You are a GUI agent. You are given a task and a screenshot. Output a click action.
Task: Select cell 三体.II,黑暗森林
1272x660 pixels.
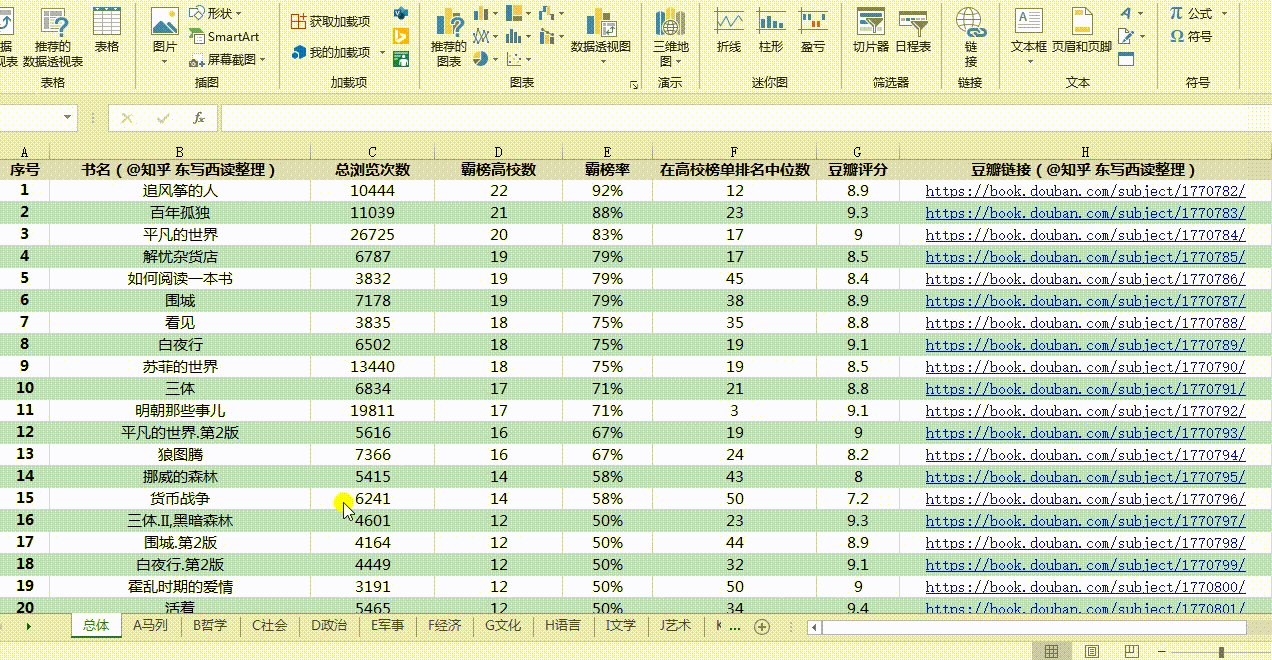(180, 521)
